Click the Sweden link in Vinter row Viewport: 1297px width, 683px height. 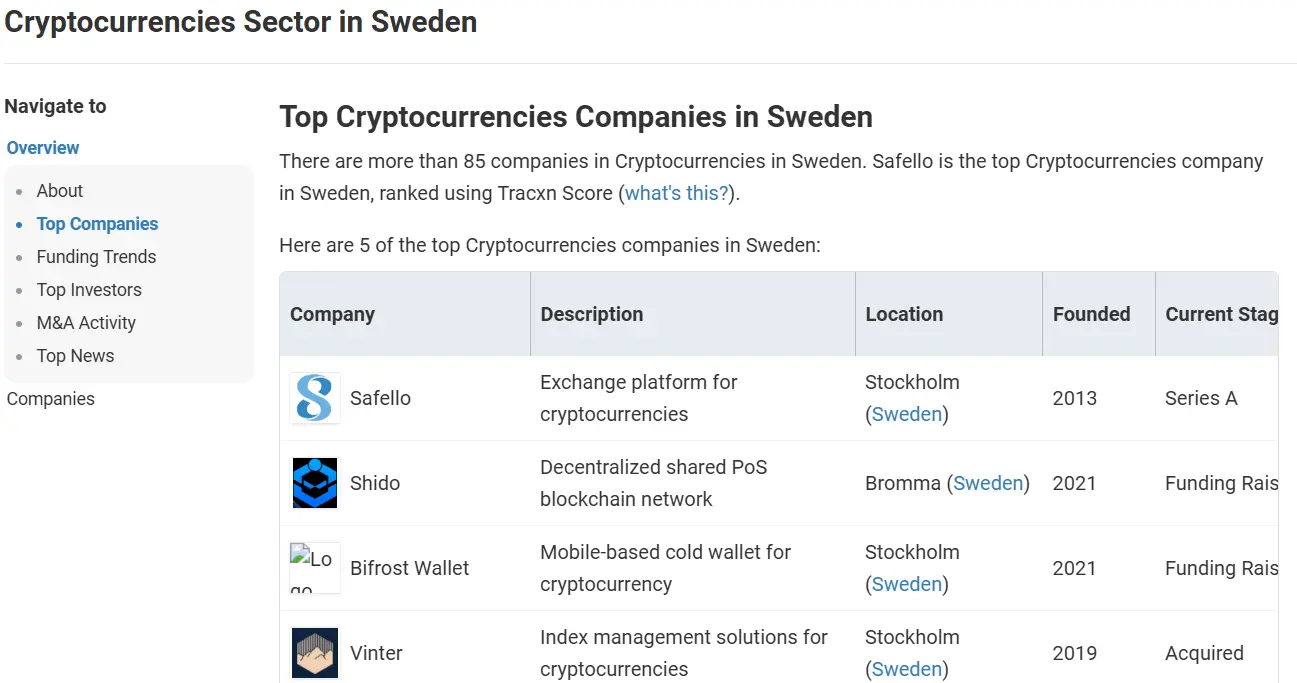point(907,669)
